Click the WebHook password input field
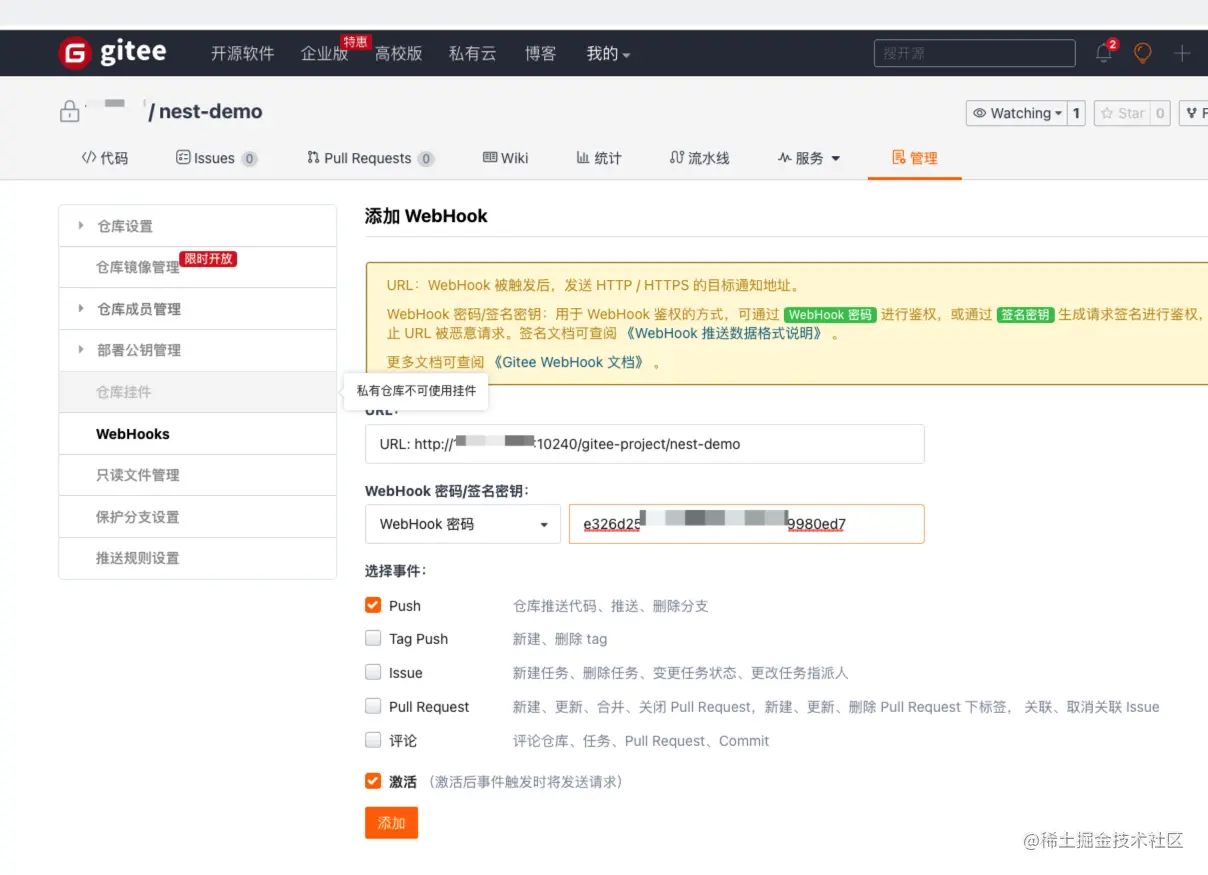 [747, 524]
